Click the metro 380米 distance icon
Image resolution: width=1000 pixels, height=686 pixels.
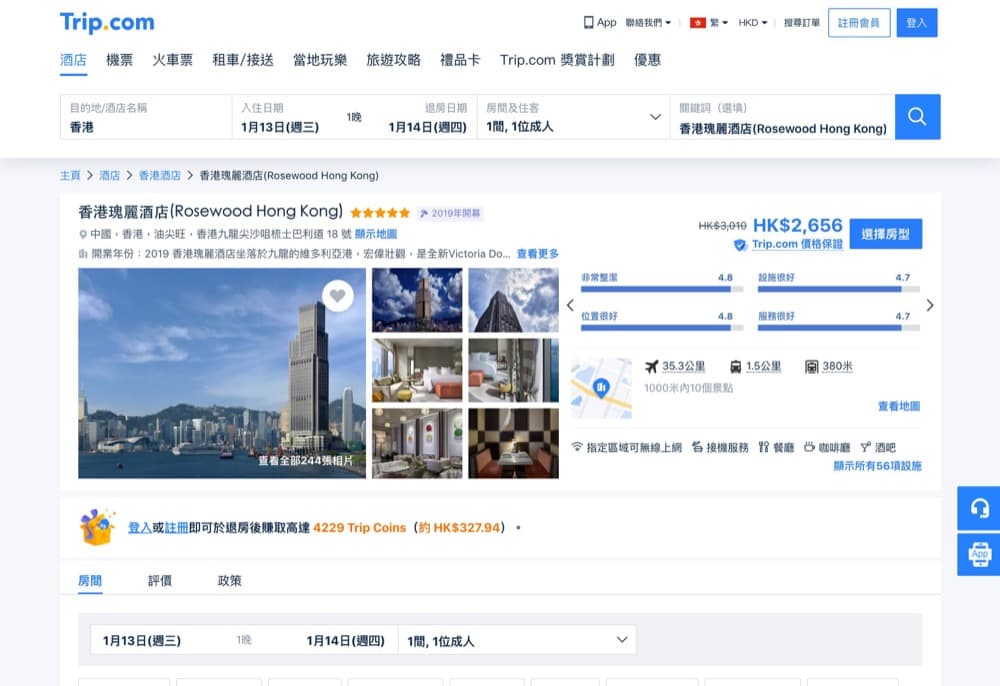coord(811,367)
